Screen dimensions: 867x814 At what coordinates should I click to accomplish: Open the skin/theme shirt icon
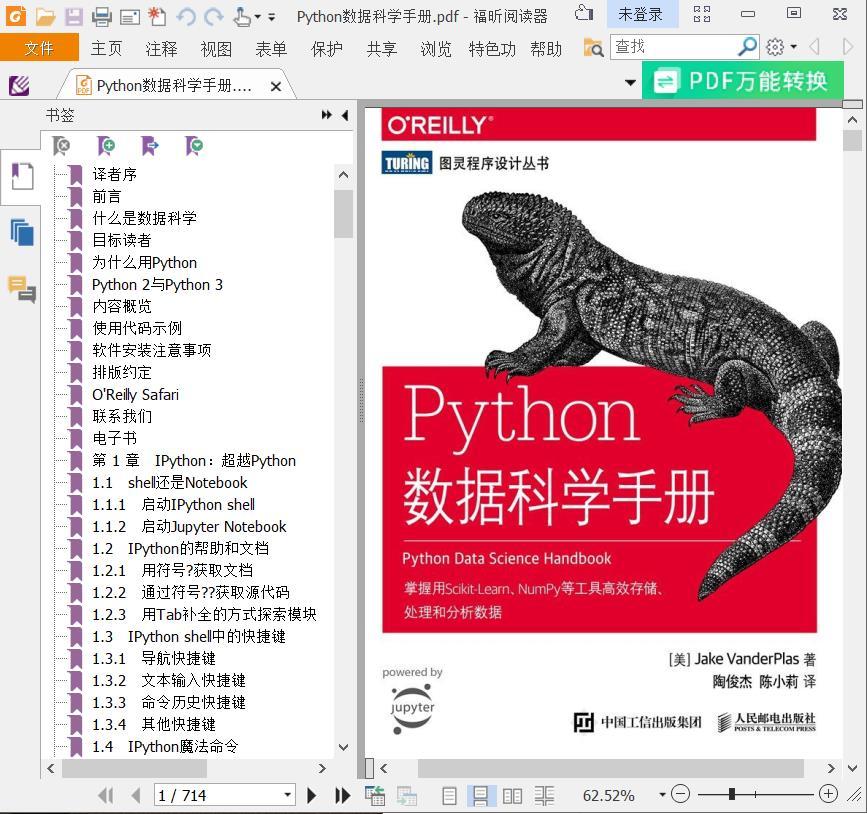coord(584,13)
